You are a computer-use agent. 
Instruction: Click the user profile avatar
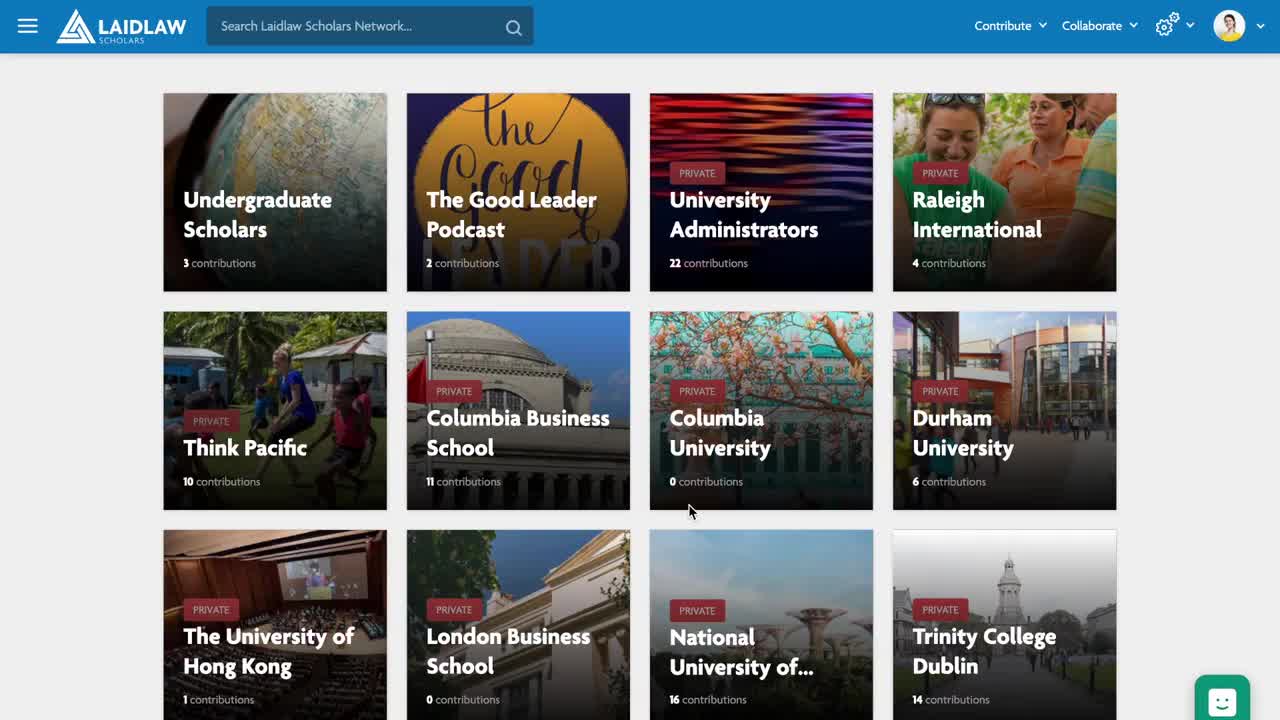(1229, 26)
